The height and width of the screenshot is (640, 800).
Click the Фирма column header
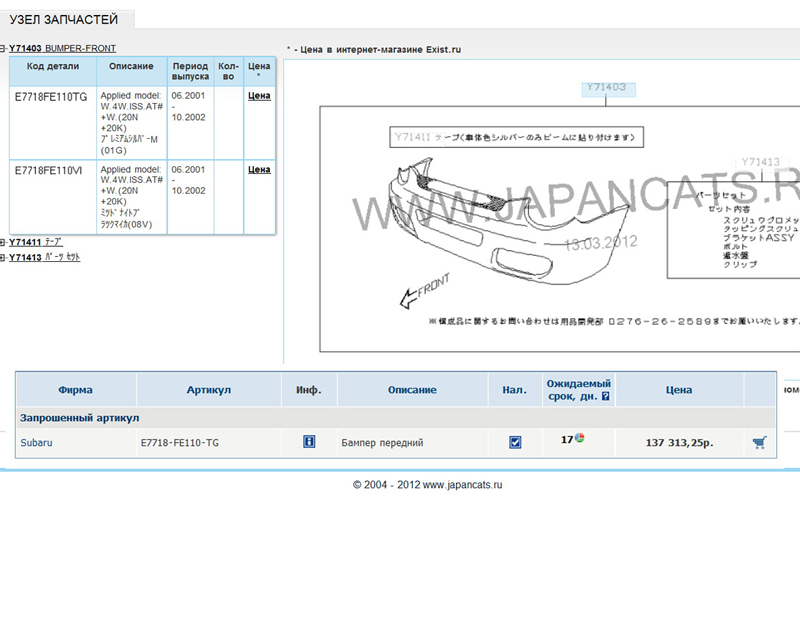point(76,390)
